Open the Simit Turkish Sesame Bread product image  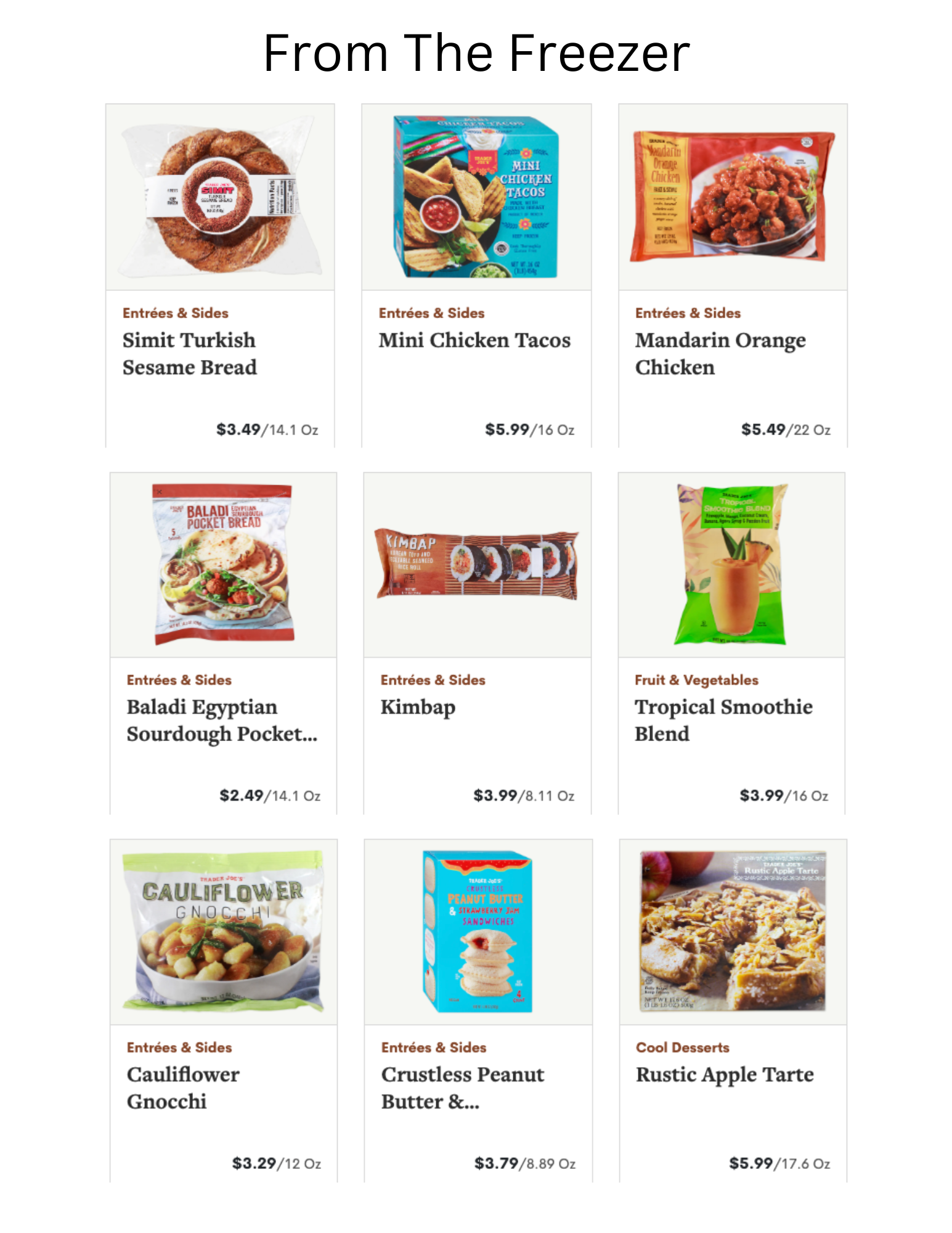pos(220,197)
